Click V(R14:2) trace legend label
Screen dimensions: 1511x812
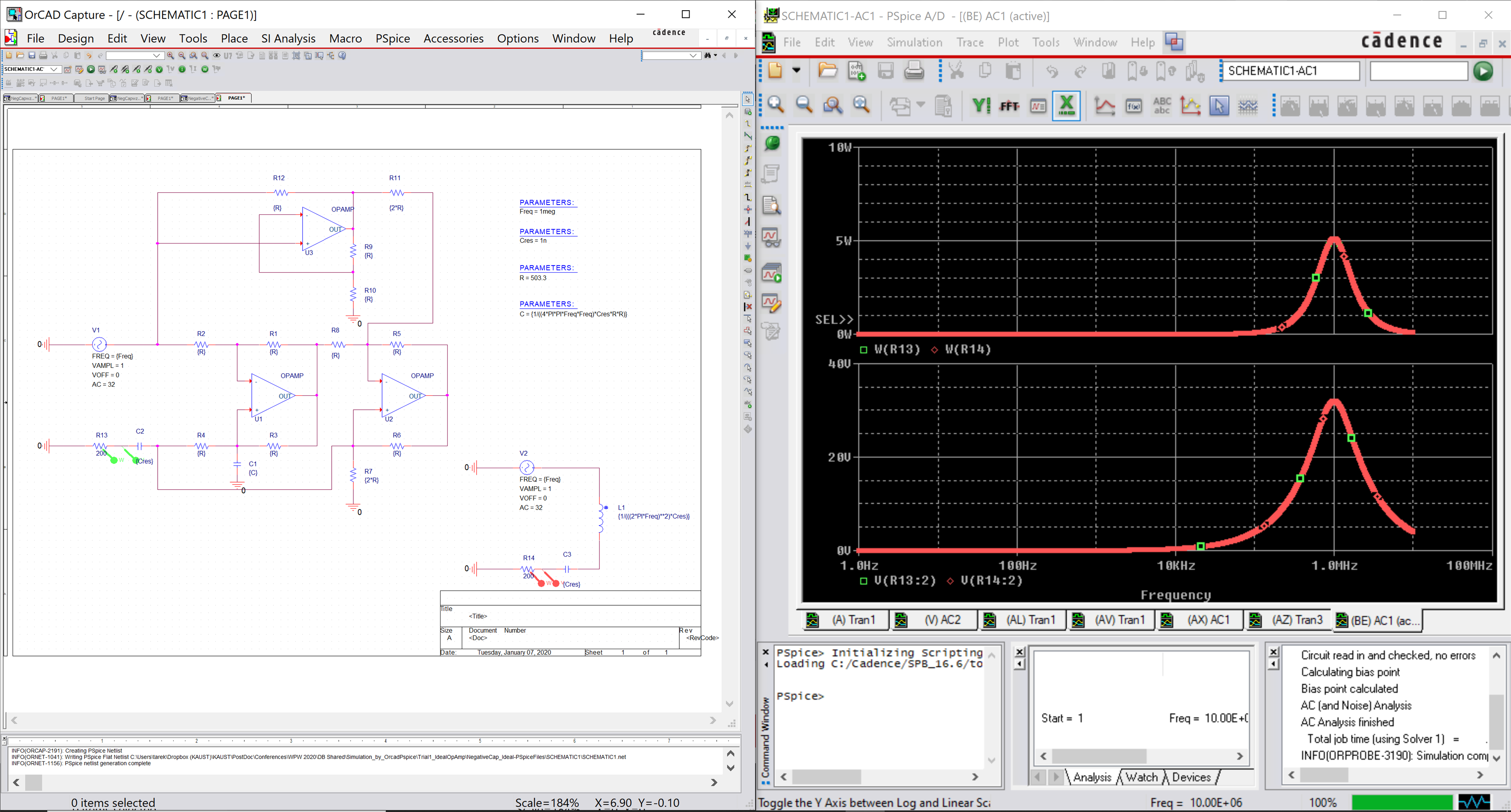992,580
